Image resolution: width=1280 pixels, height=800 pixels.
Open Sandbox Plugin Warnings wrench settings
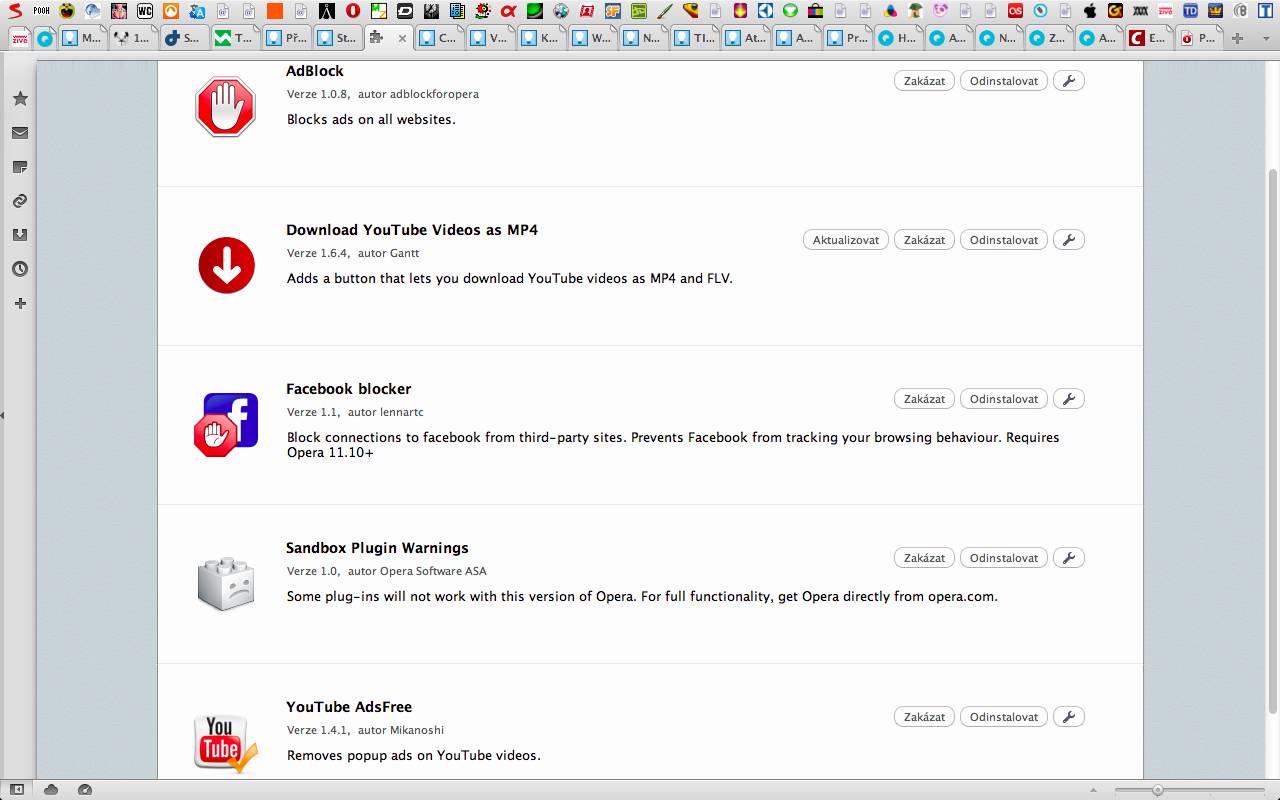coord(1069,558)
